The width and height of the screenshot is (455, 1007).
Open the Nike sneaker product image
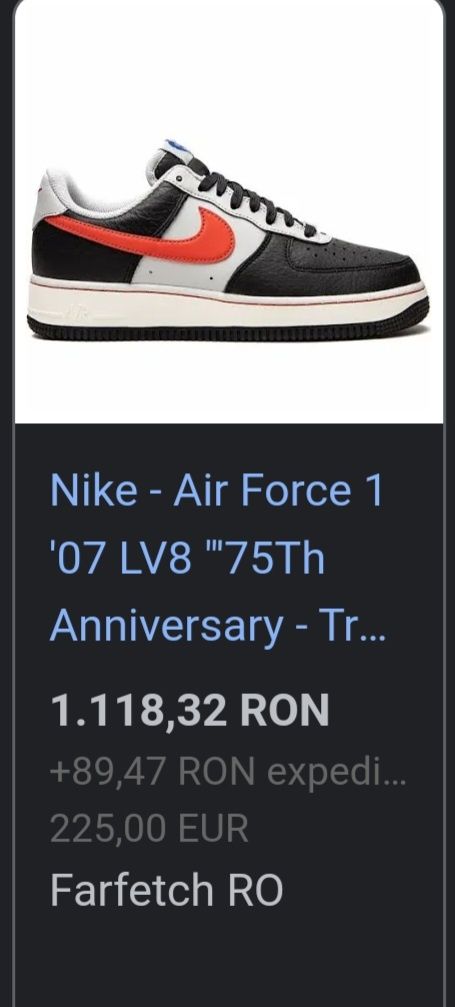(228, 212)
